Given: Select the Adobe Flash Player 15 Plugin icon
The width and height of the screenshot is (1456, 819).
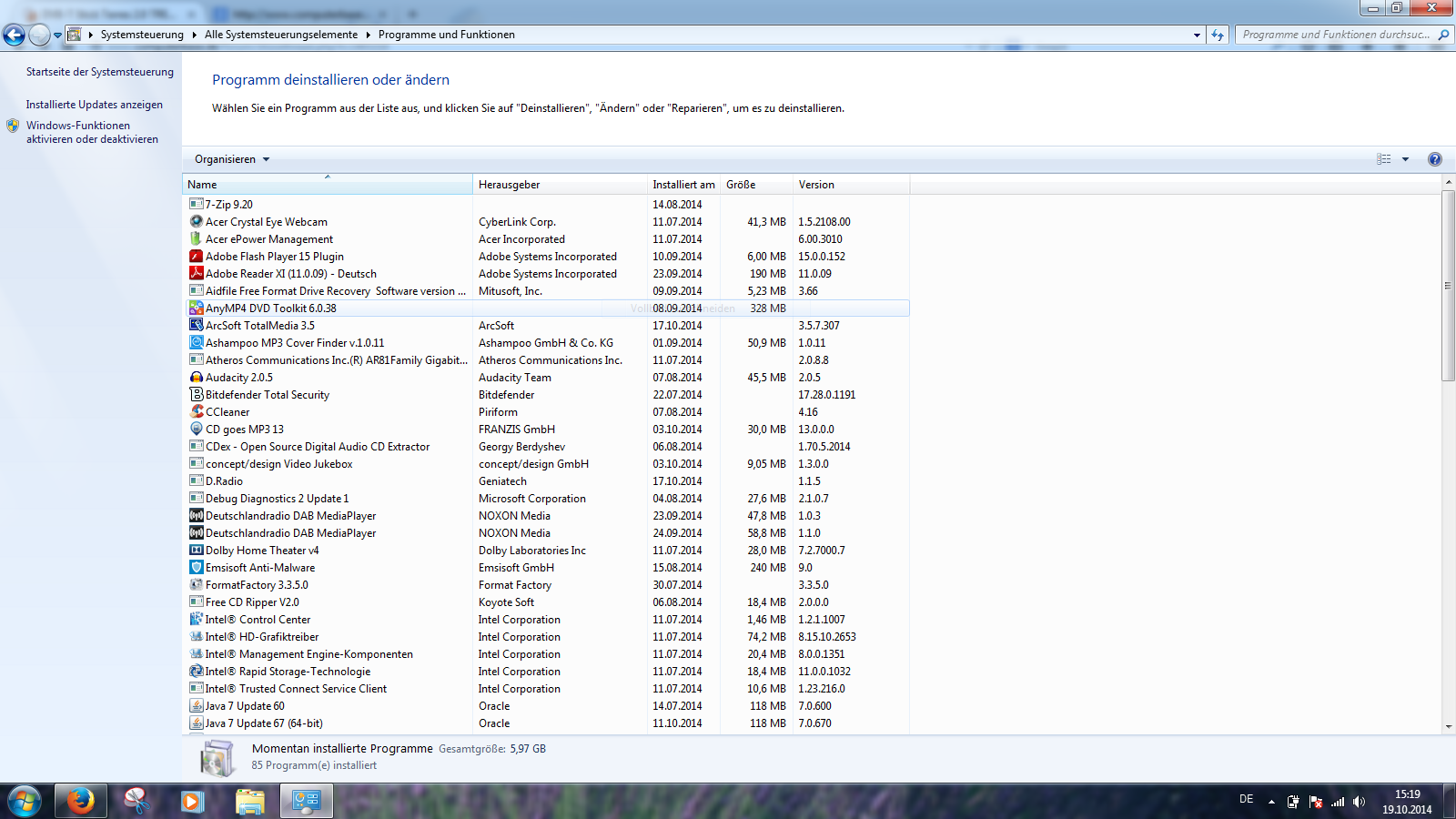Looking at the screenshot, I should click(196, 257).
